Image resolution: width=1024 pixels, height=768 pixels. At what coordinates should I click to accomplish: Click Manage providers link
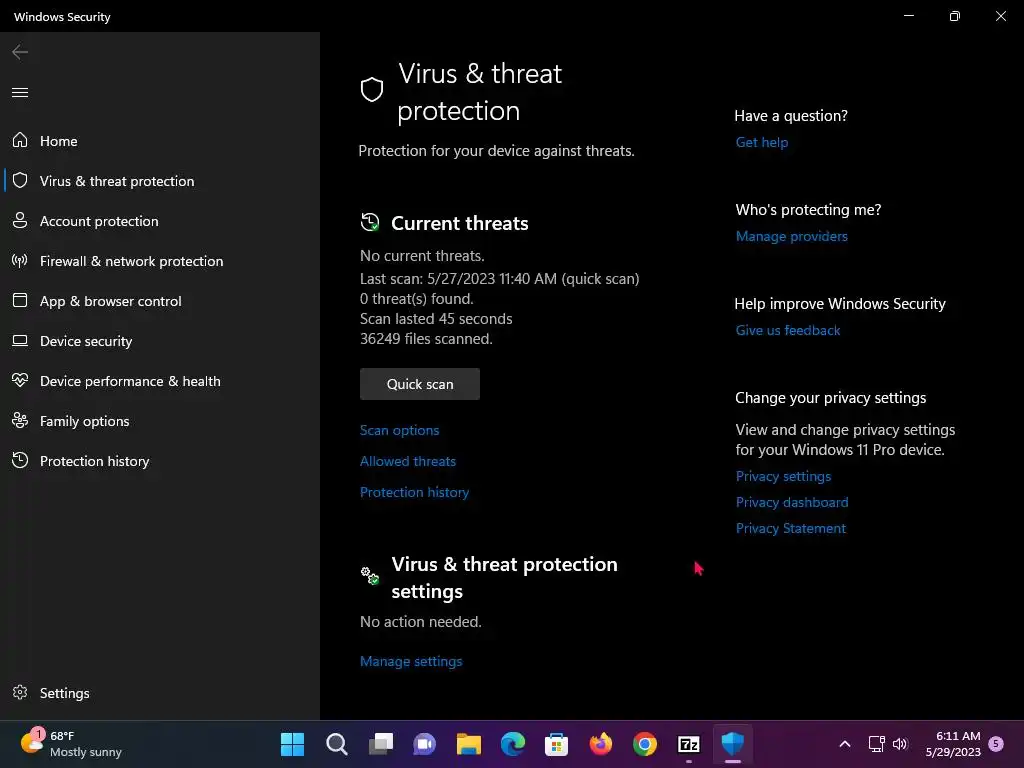[792, 236]
